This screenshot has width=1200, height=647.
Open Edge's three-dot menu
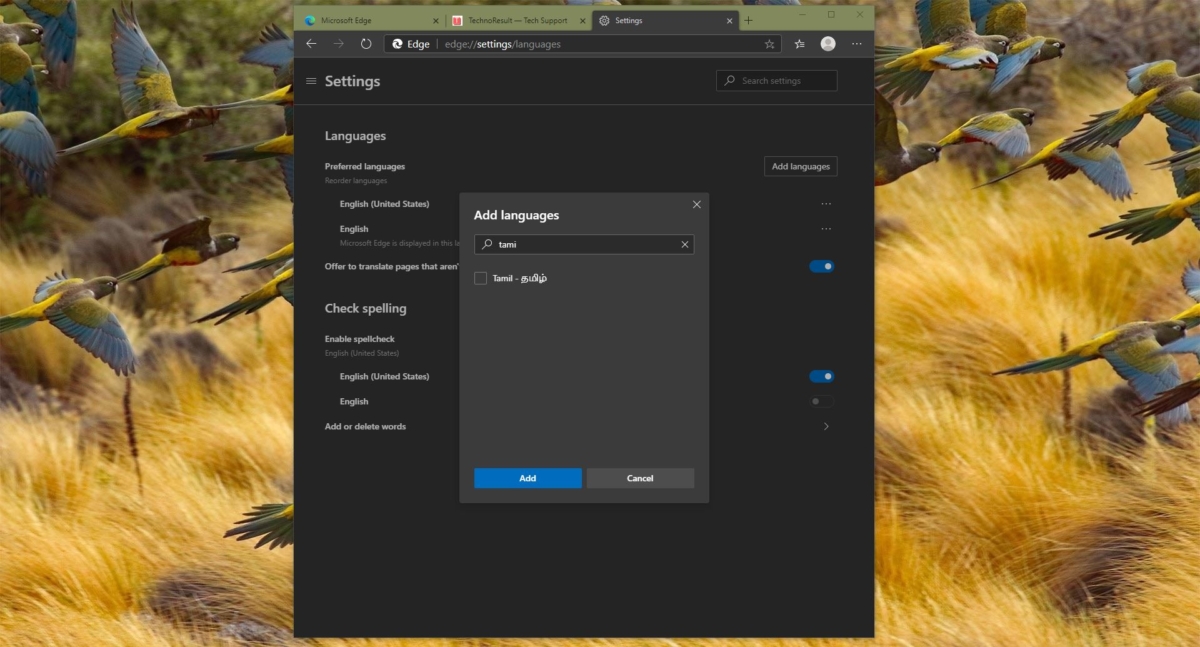coord(857,43)
